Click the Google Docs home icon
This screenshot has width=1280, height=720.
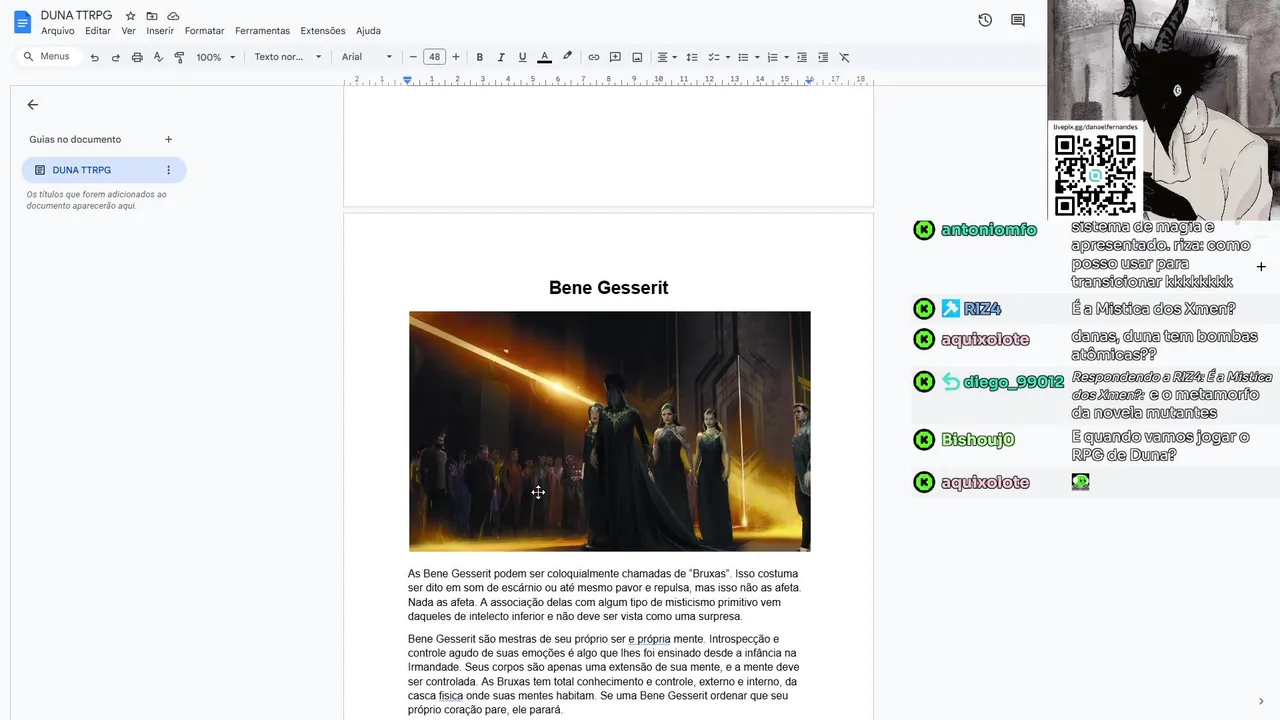(22, 22)
